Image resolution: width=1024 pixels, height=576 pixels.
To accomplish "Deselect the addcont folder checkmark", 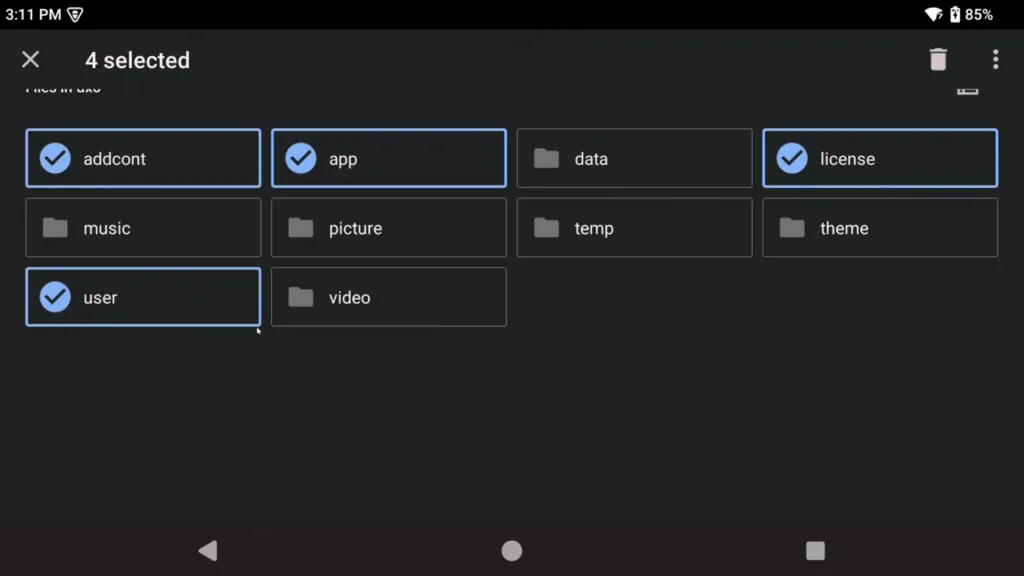I will point(55,158).
